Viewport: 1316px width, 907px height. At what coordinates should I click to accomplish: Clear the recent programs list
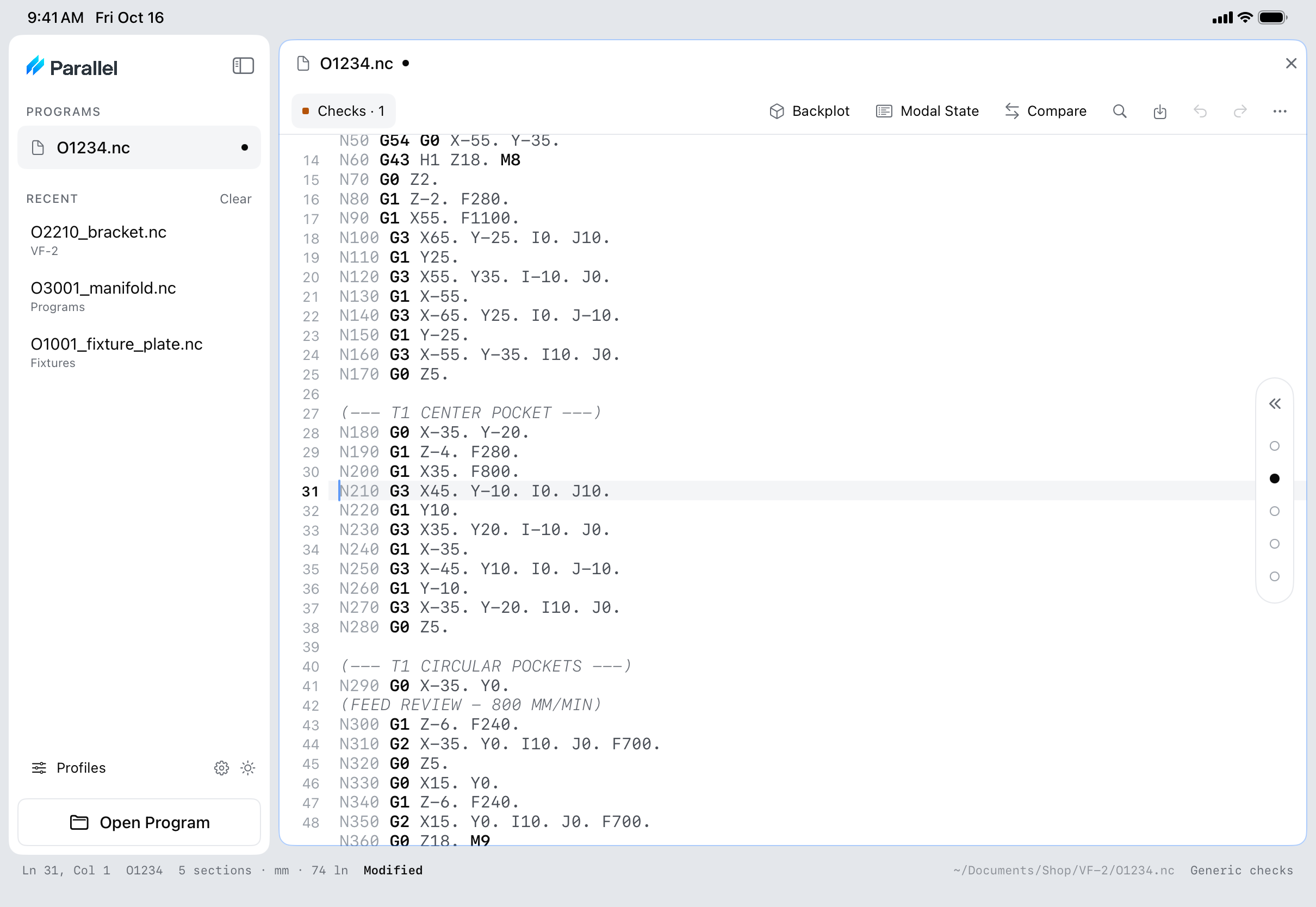click(x=235, y=199)
